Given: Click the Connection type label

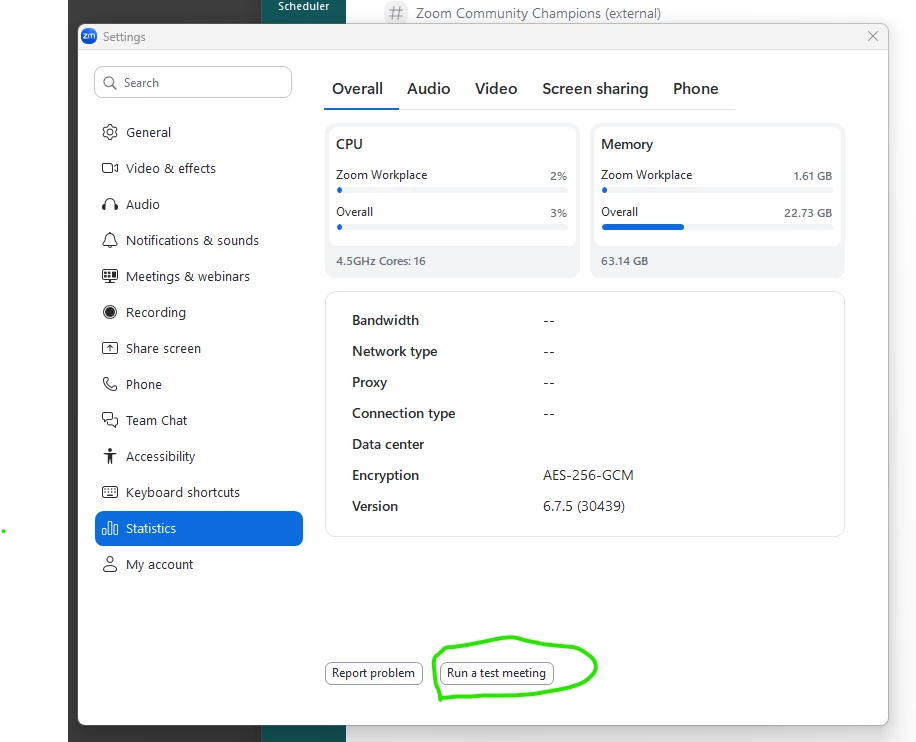Looking at the screenshot, I should point(404,414).
